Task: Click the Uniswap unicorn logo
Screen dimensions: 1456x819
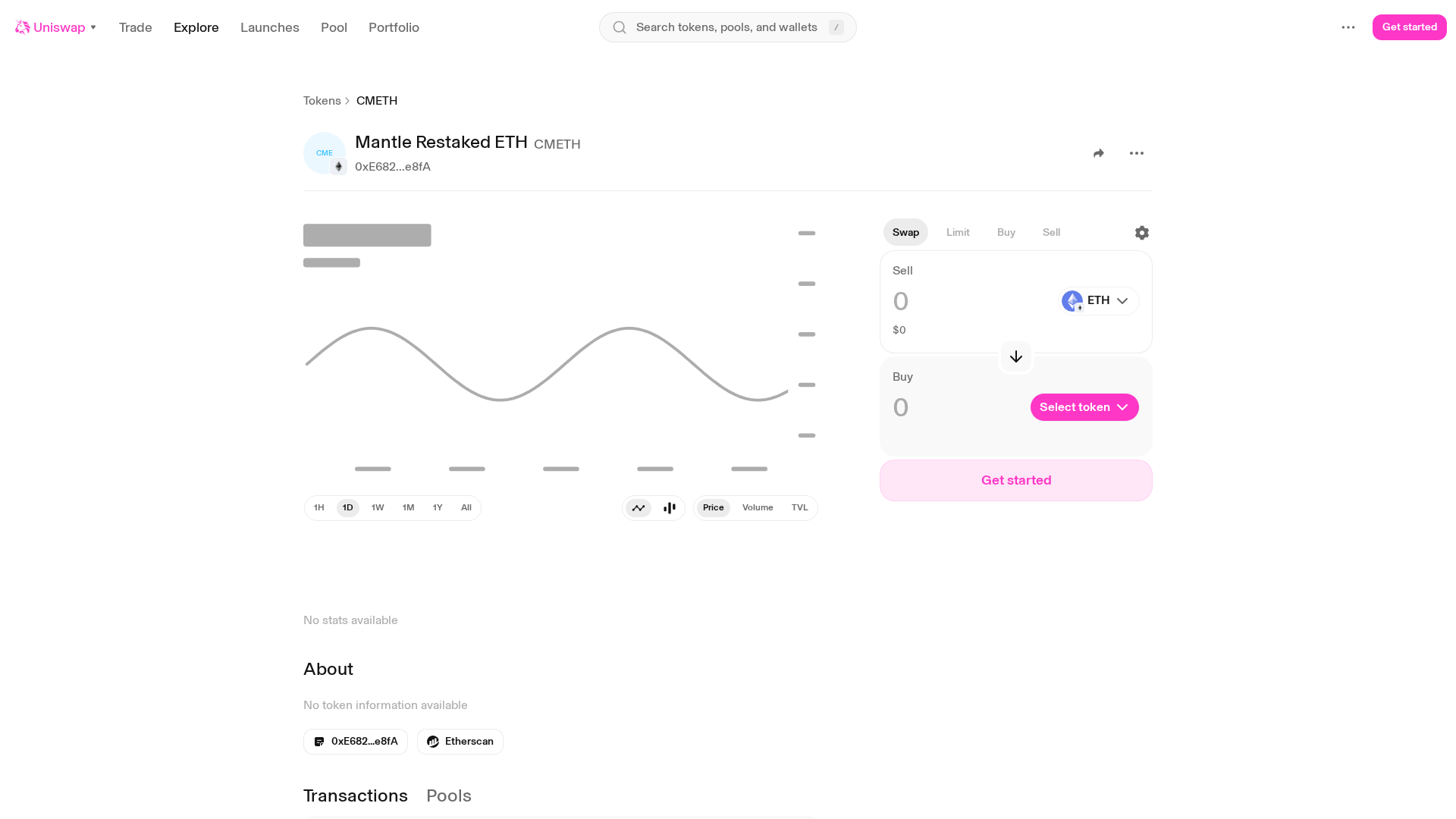Action: [x=23, y=27]
